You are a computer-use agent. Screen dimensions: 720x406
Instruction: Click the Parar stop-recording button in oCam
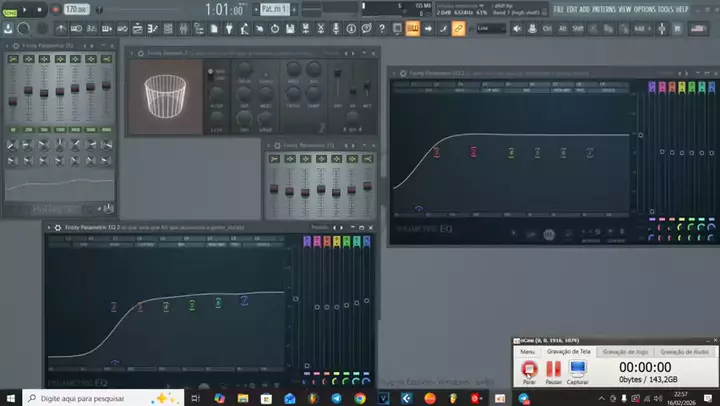[528, 369]
